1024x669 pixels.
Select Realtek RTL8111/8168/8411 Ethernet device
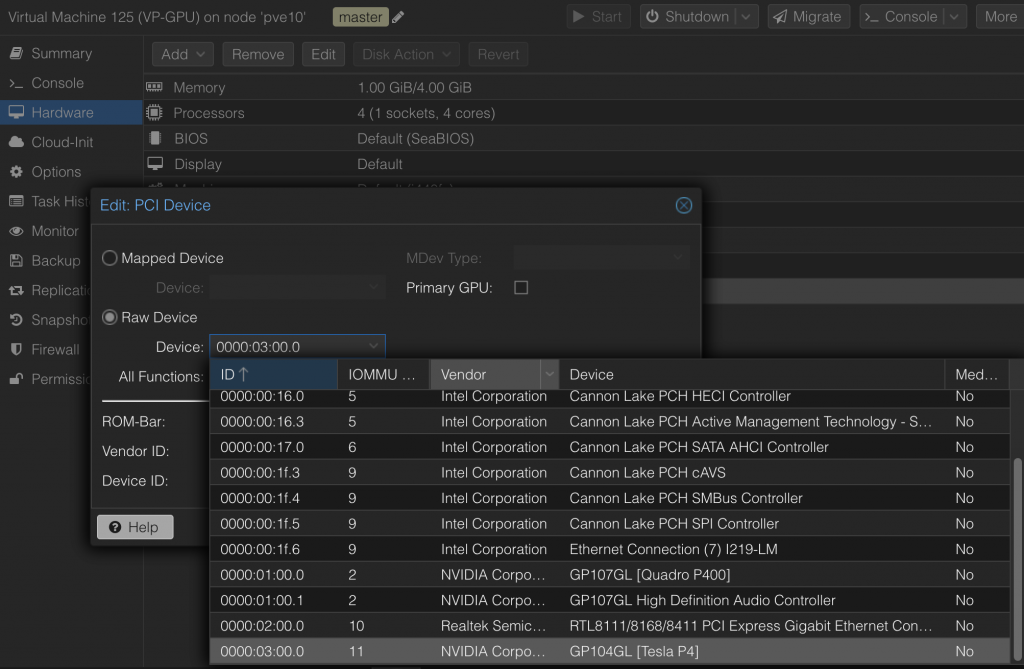click(x=610, y=626)
